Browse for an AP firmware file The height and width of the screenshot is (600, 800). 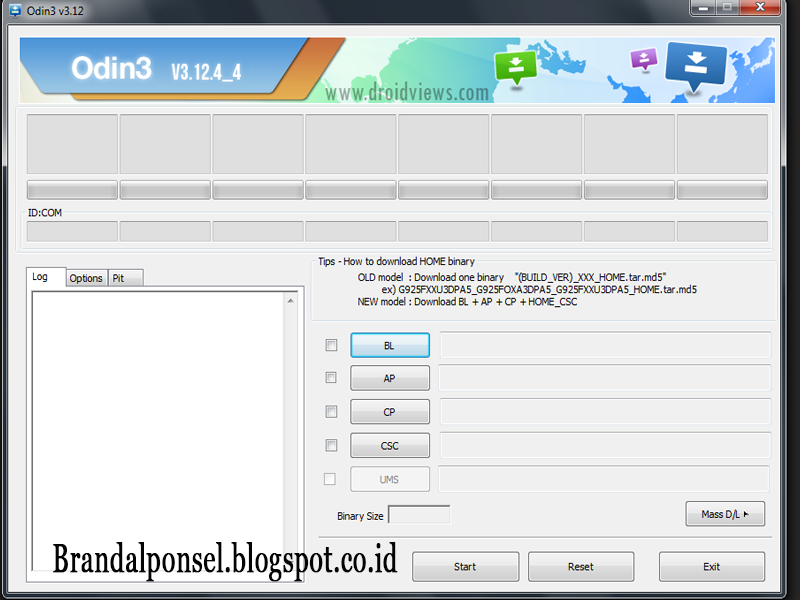click(x=390, y=378)
